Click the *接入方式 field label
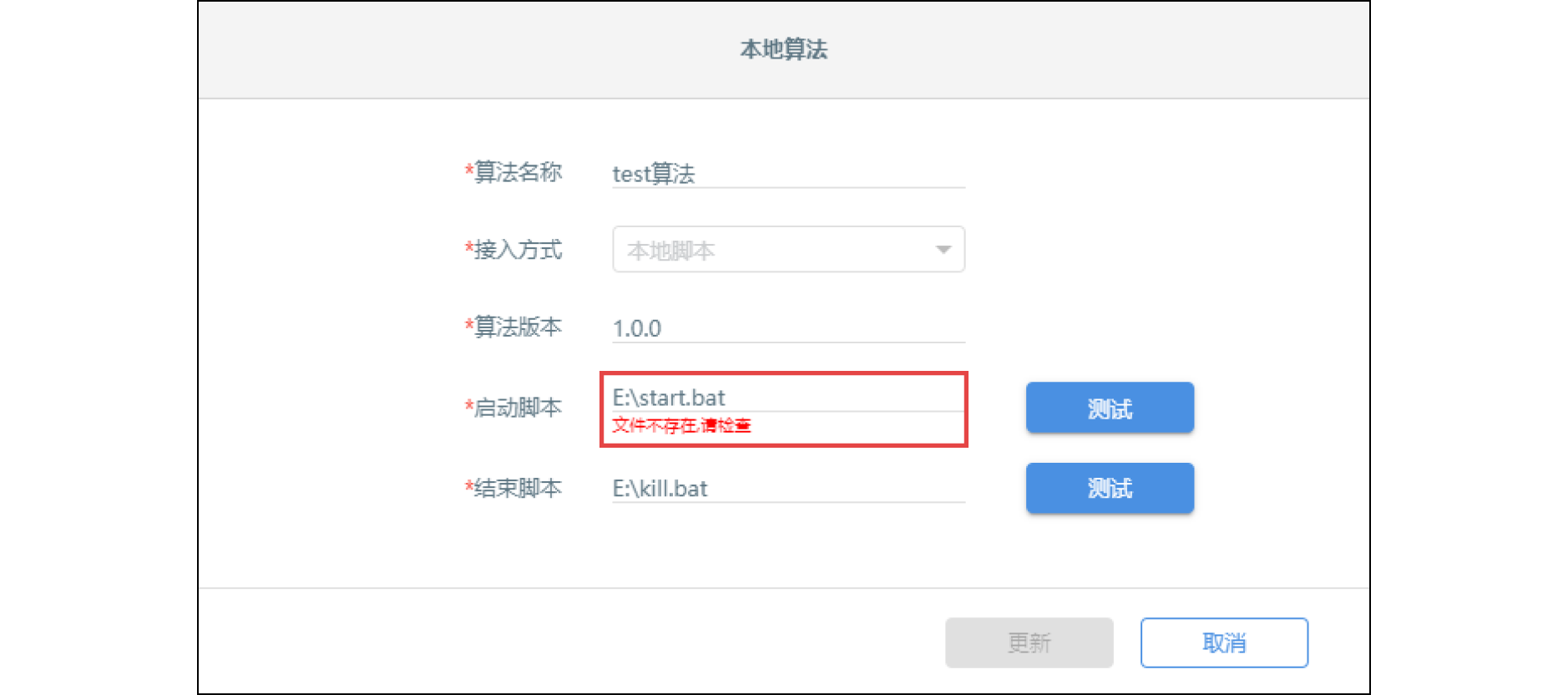The image size is (1568, 695). (x=513, y=250)
